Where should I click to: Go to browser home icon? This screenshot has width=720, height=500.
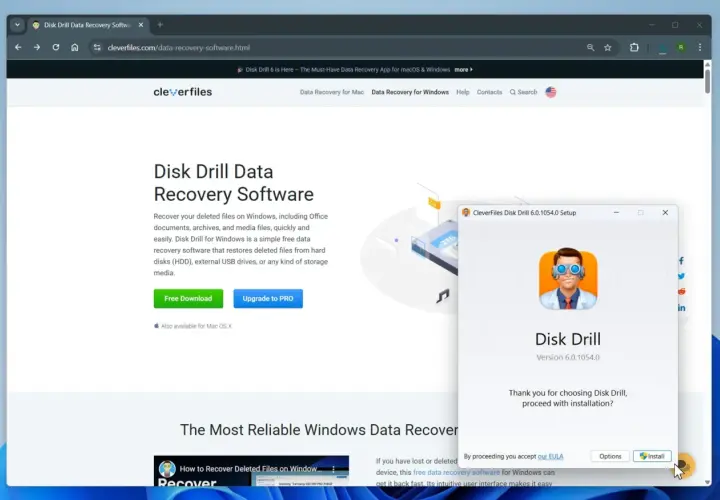tap(74, 47)
